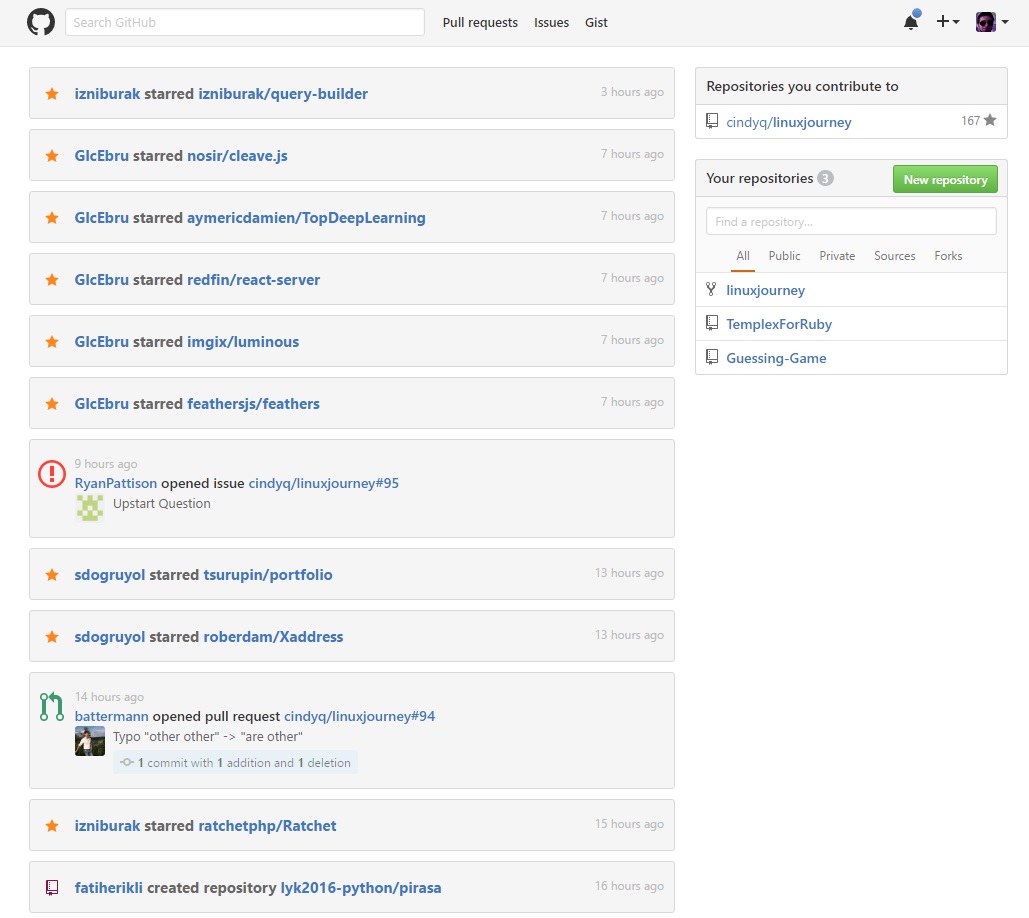Open battermann's profile link
Image resolution: width=1029 pixels, height=918 pixels.
pyautogui.click(x=112, y=716)
